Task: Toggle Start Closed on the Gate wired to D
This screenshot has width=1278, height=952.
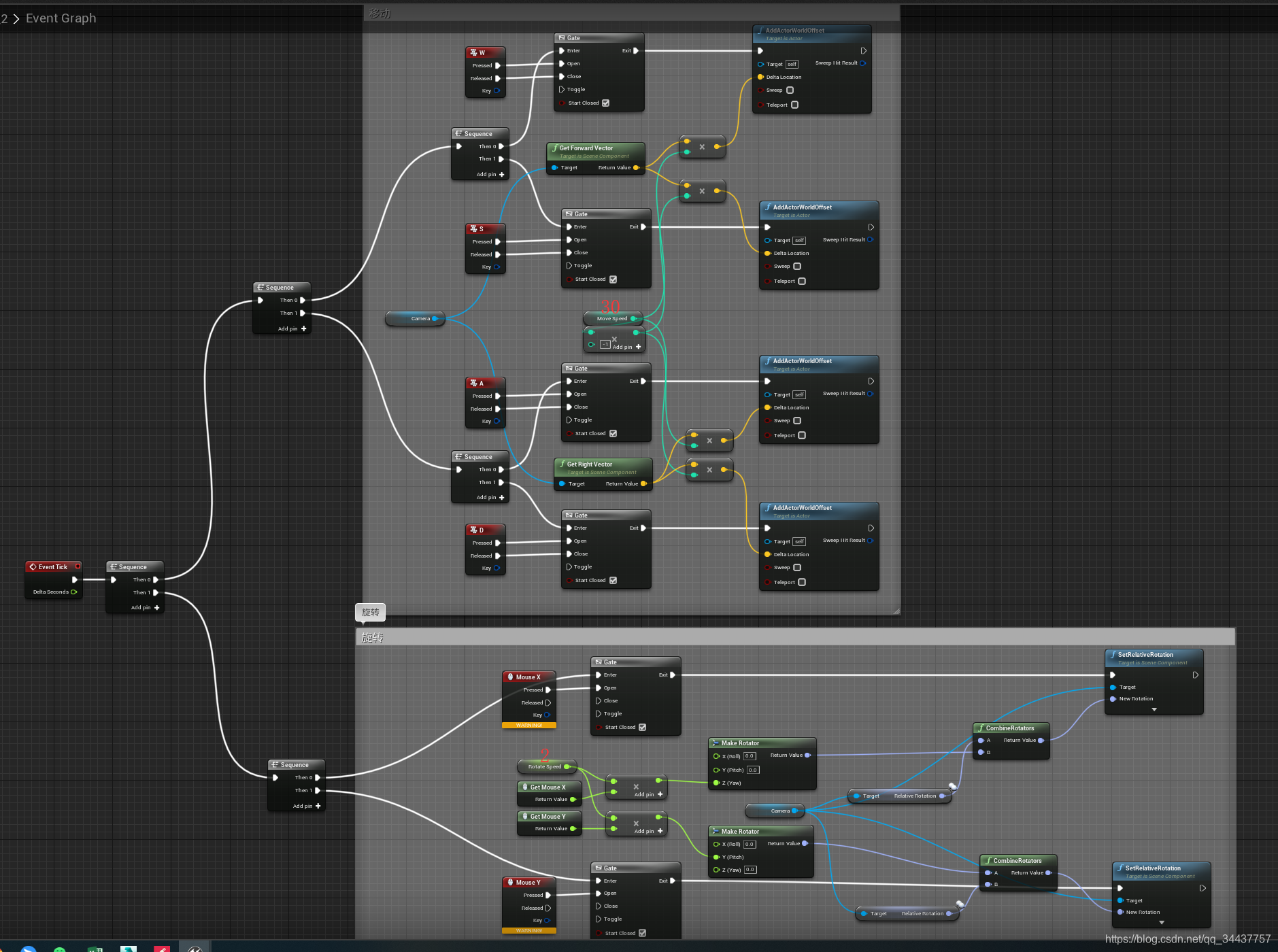Action: (x=613, y=580)
